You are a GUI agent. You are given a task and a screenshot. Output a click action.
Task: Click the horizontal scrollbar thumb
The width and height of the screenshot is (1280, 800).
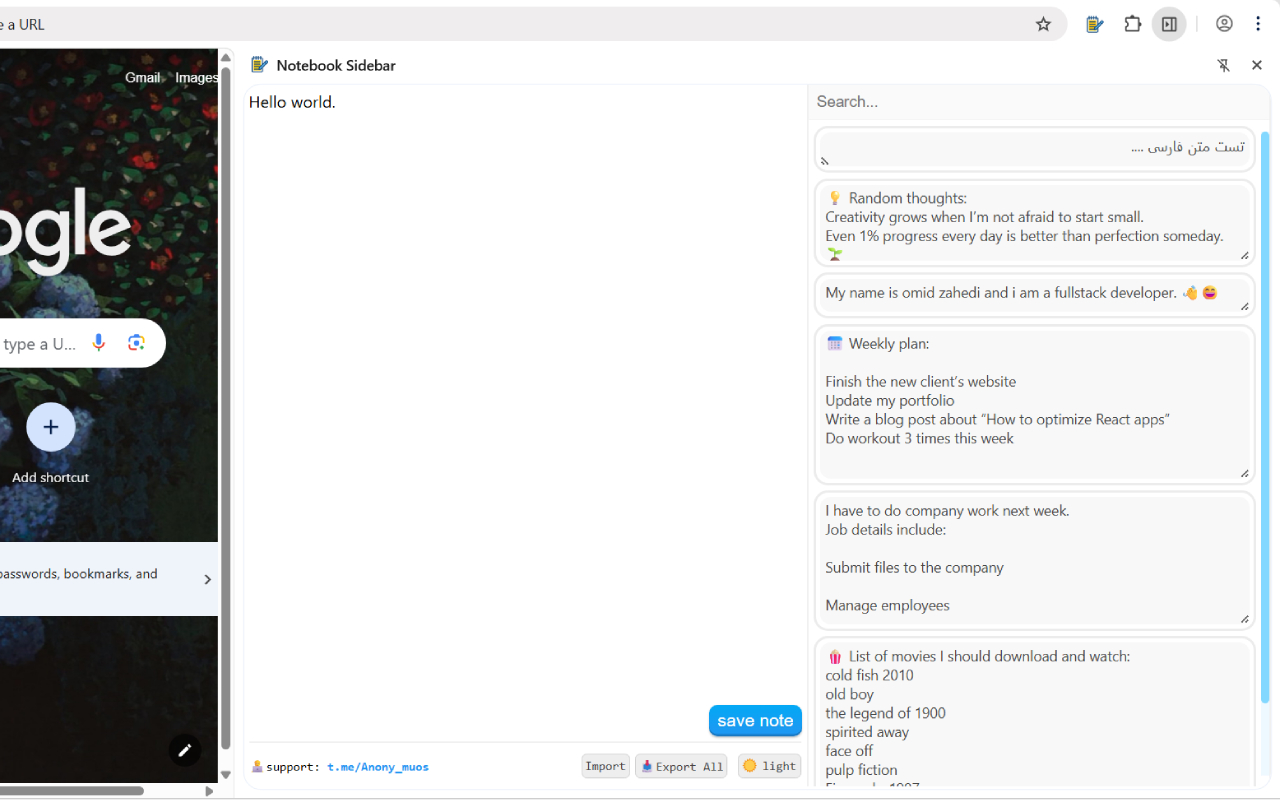coord(72,791)
